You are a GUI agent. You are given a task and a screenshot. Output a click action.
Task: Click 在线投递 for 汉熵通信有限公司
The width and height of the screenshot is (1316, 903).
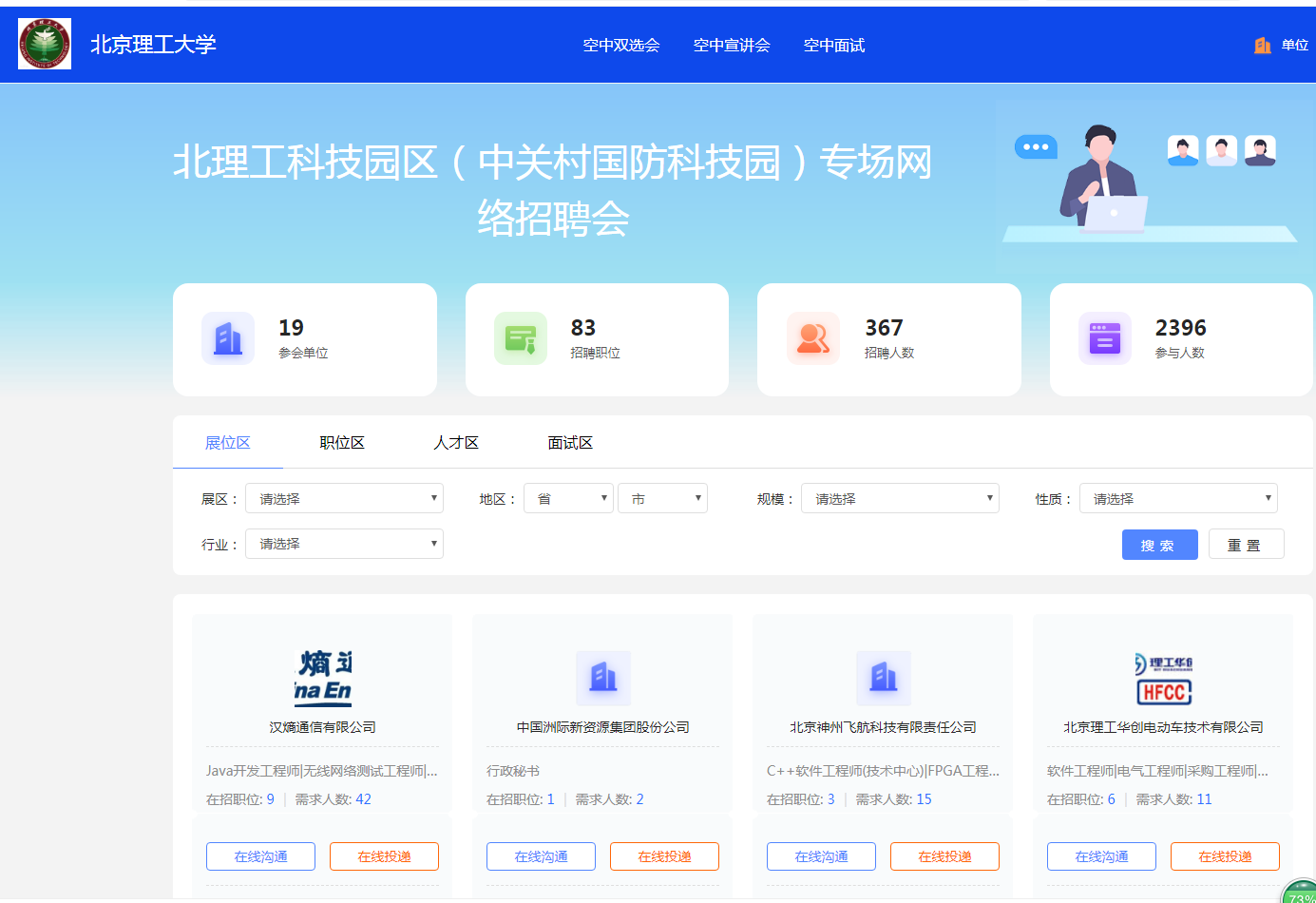pos(384,856)
